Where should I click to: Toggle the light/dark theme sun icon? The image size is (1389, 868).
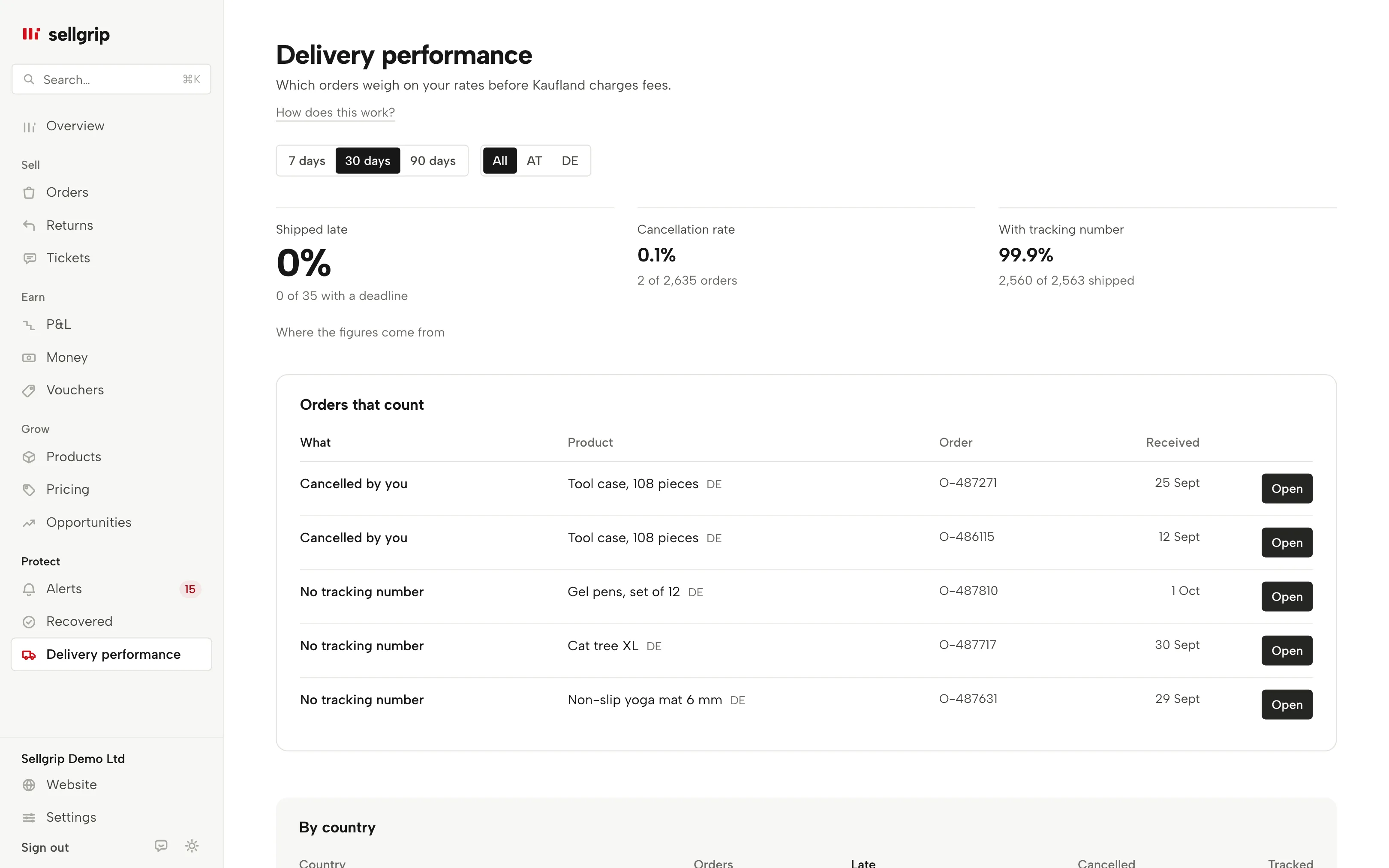[x=192, y=846]
